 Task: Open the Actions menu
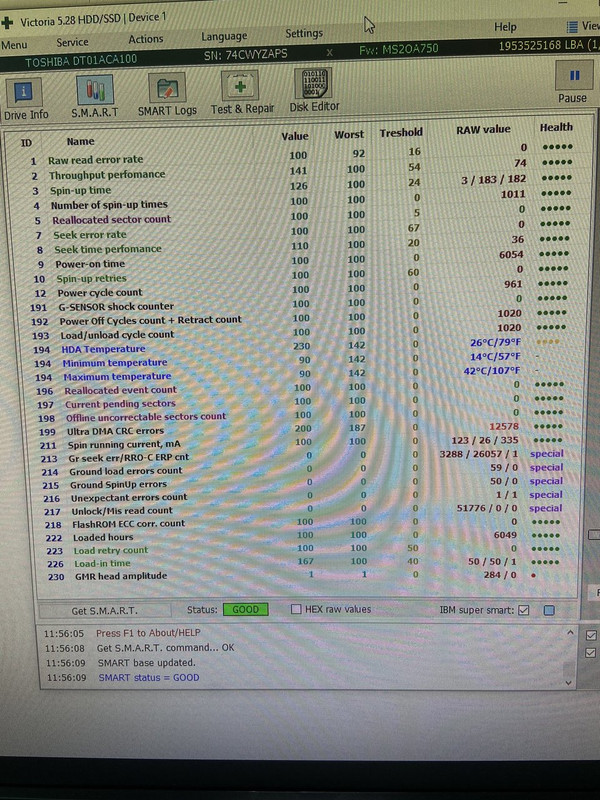[145, 39]
